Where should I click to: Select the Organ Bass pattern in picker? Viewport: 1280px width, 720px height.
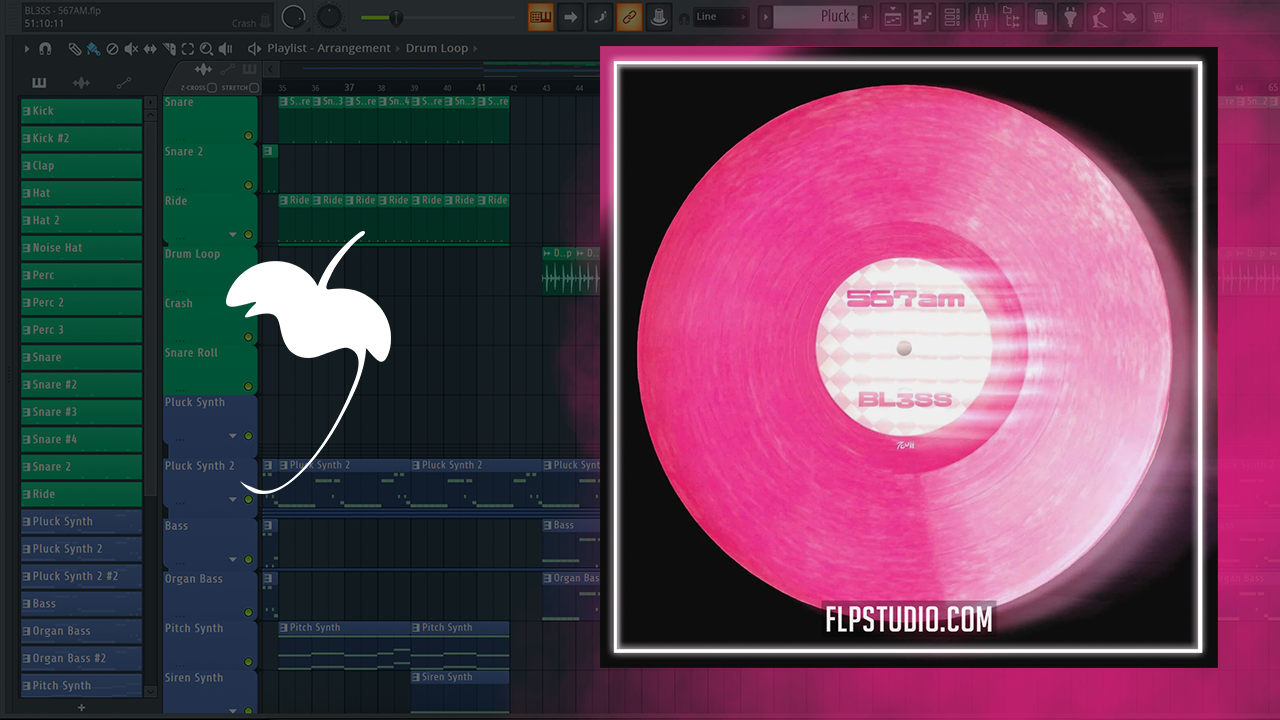click(81, 631)
